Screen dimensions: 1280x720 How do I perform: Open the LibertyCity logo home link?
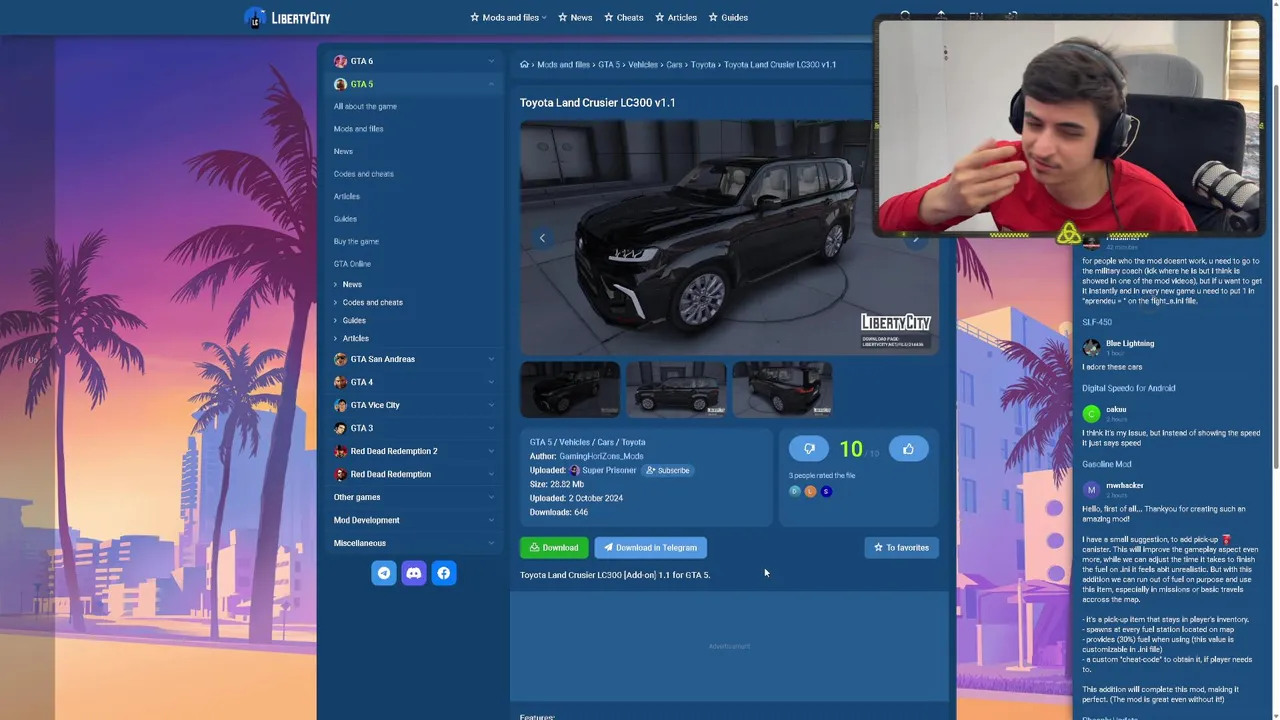[287, 18]
